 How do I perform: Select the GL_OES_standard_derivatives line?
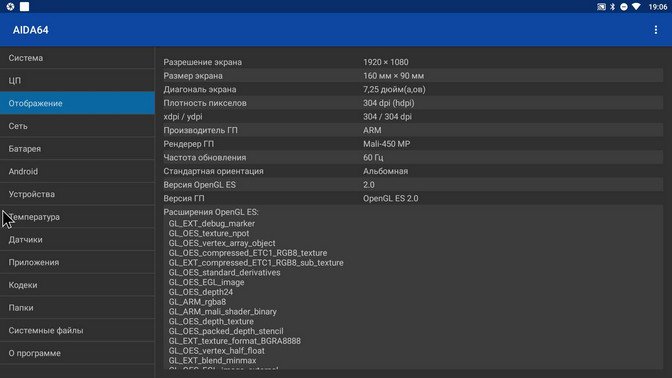coord(225,273)
